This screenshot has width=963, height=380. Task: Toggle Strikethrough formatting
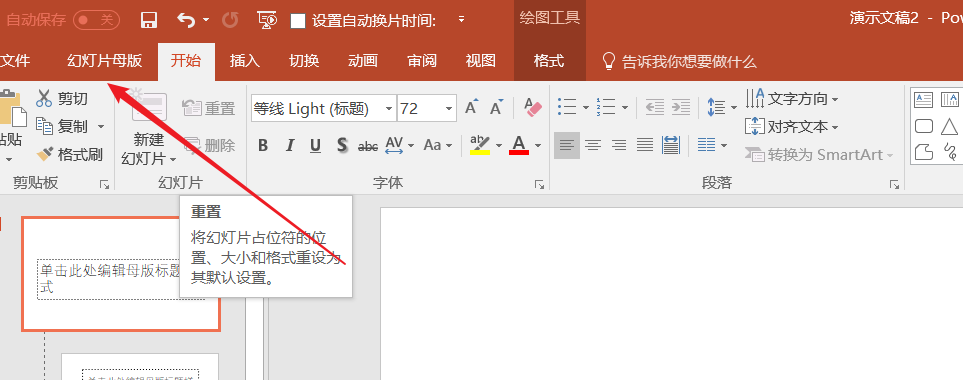pos(368,145)
